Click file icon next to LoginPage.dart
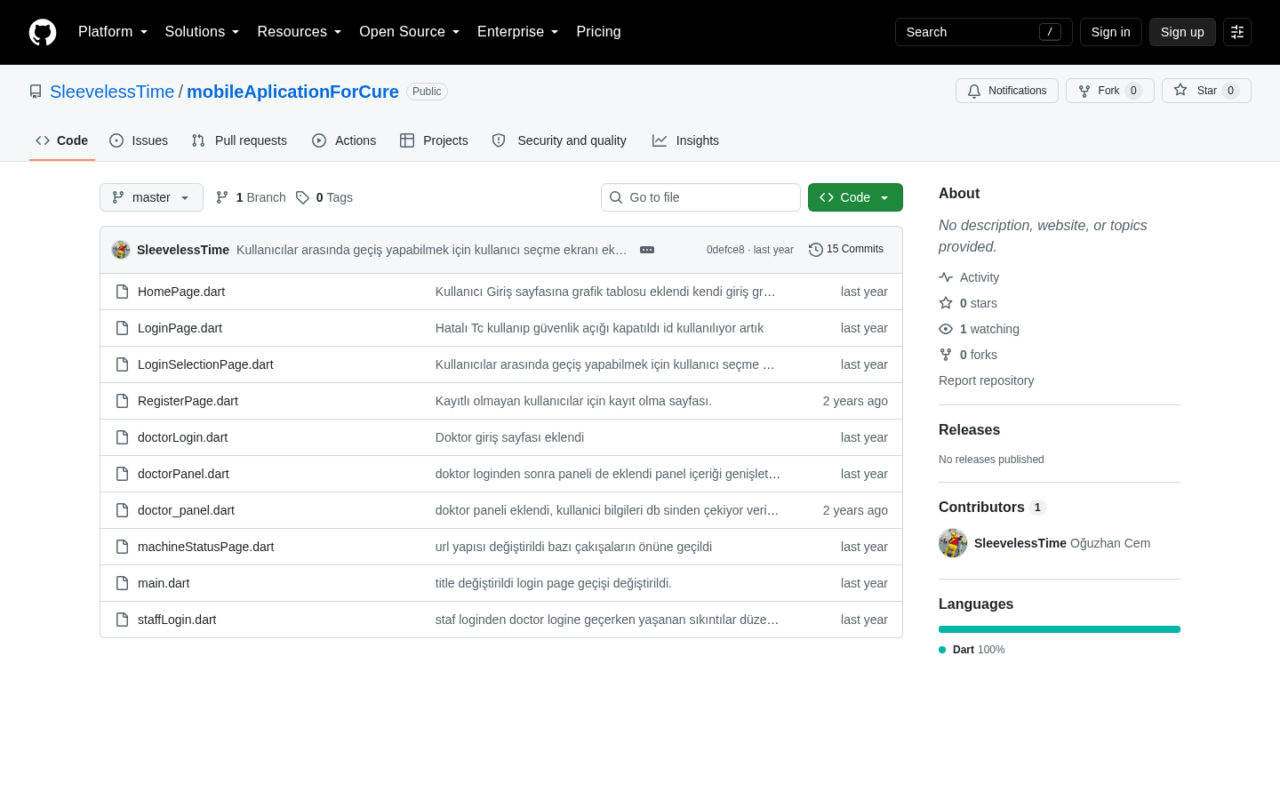Image resolution: width=1280 pixels, height=800 pixels. pyautogui.click(x=122, y=328)
